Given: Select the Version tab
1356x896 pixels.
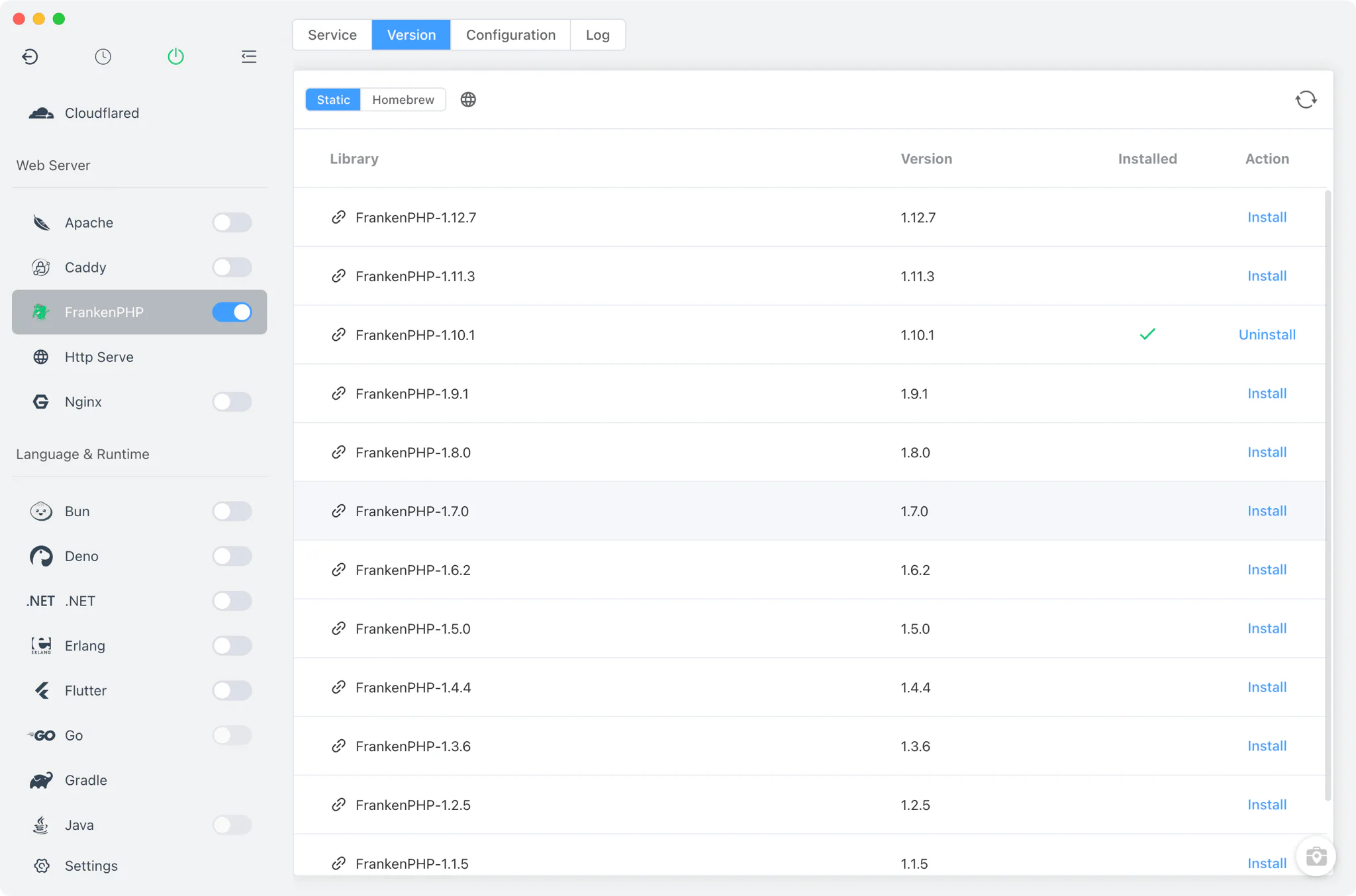Looking at the screenshot, I should (411, 35).
